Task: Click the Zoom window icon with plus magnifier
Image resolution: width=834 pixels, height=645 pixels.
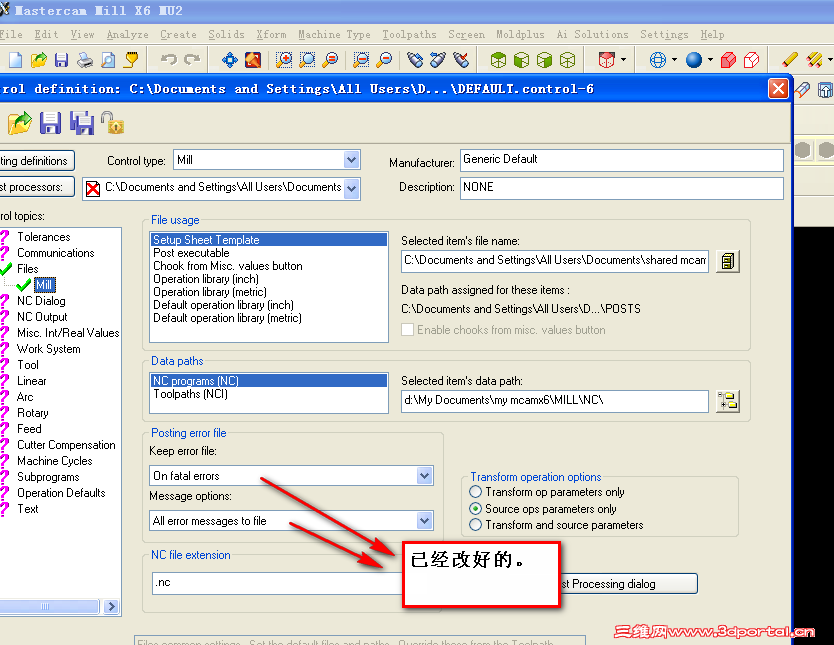Action: pos(284,60)
